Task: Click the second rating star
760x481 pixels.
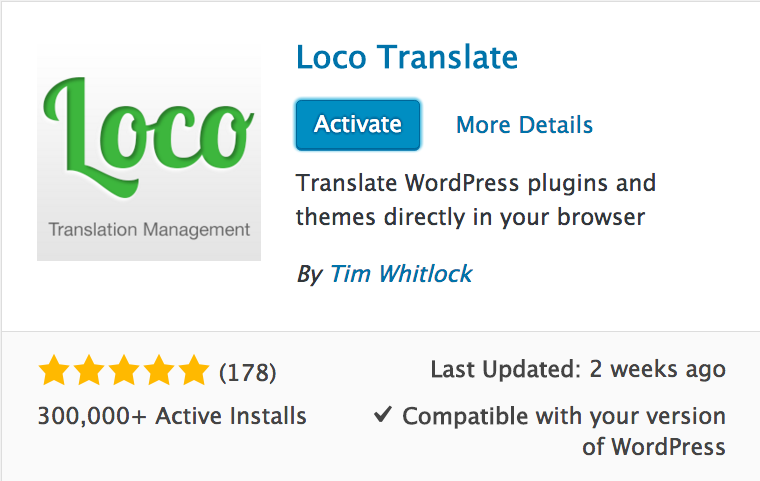Action: click(89, 372)
